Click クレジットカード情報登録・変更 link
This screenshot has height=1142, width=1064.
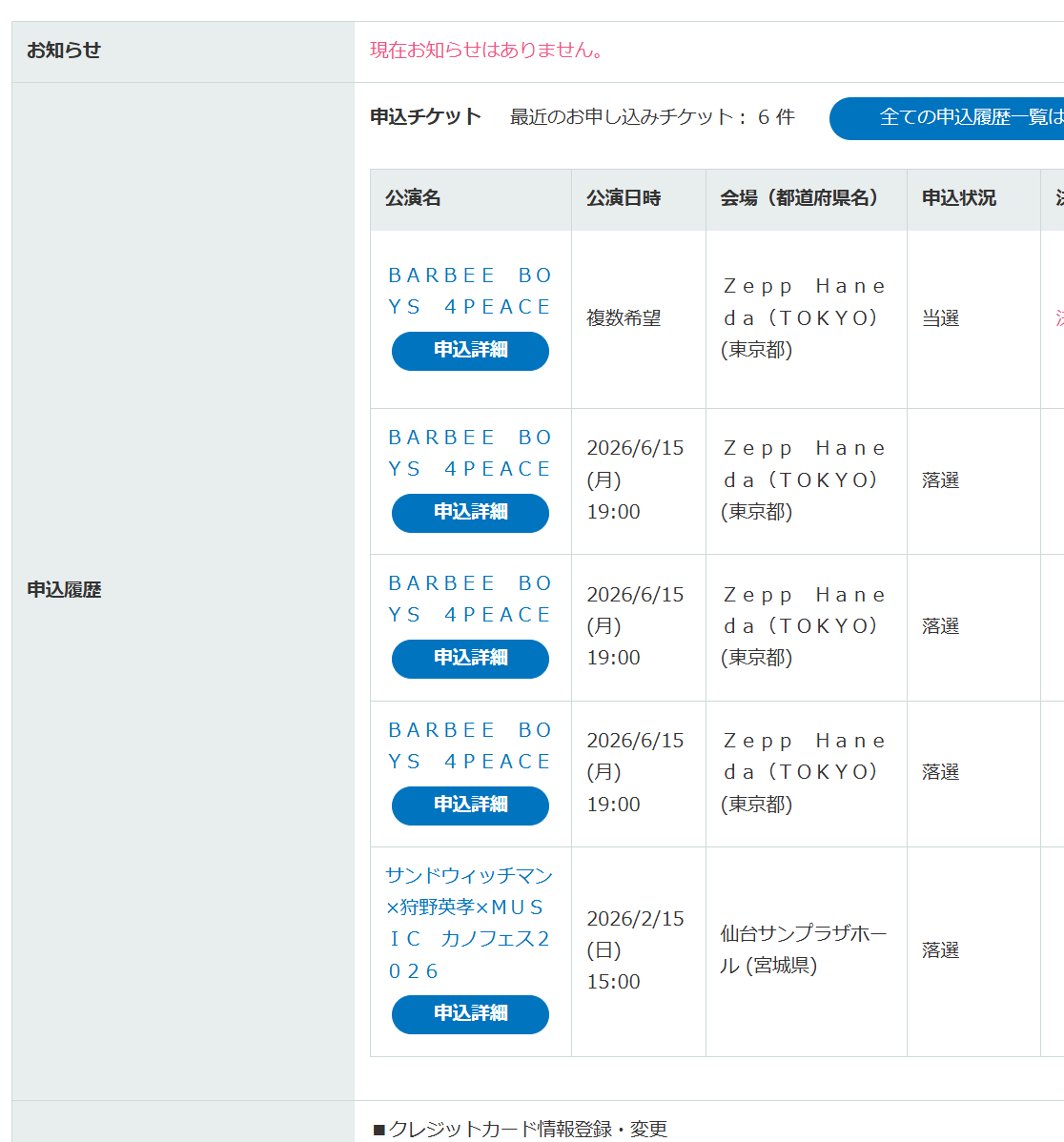tap(528, 1129)
